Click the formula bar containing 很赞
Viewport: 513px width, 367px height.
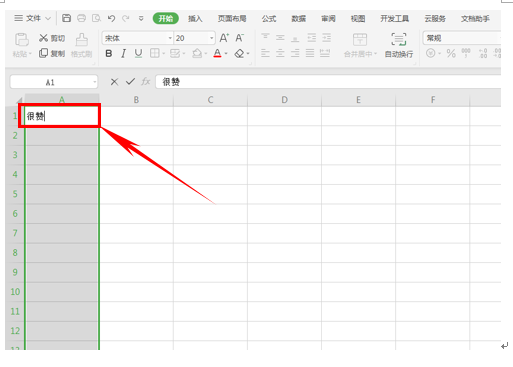pyautogui.click(x=328, y=82)
